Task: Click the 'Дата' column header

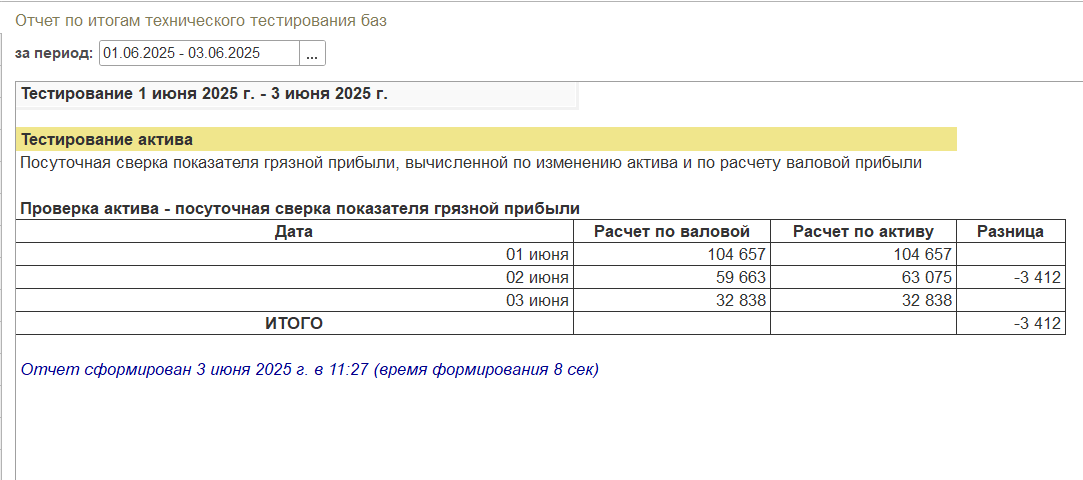Action: point(294,232)
